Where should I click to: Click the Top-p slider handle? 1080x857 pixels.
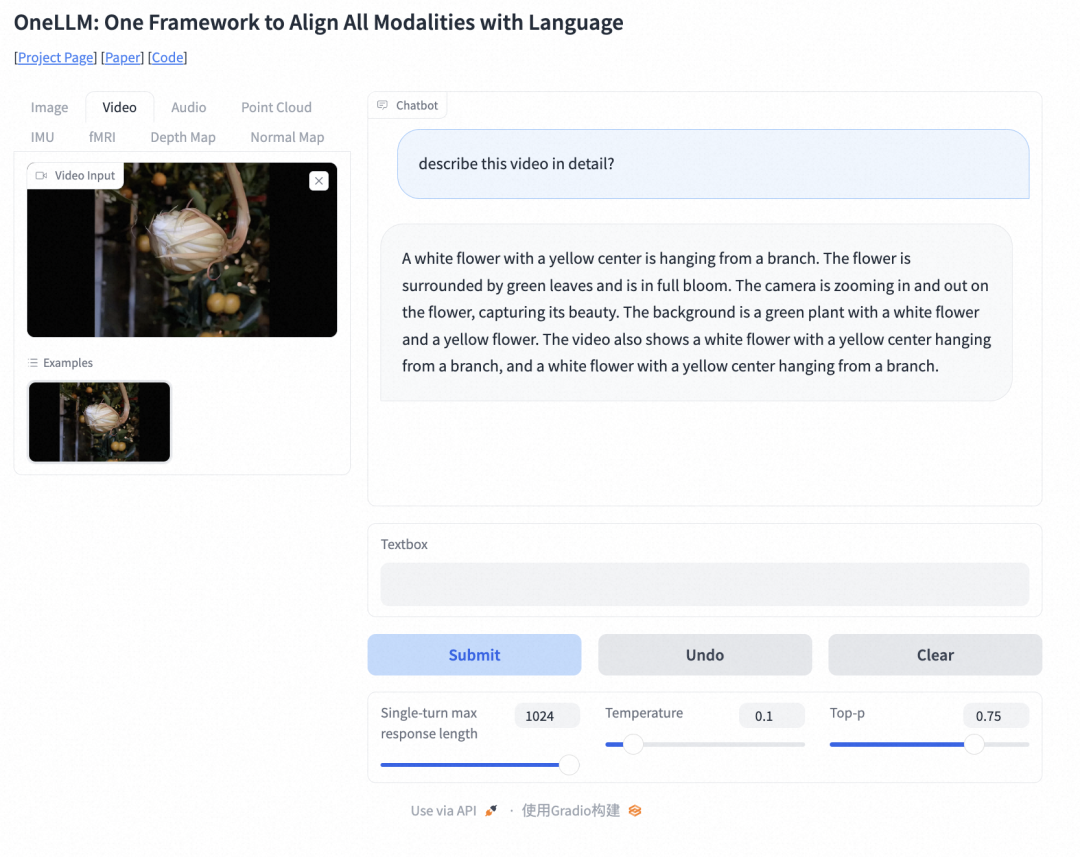coord(974,744)
